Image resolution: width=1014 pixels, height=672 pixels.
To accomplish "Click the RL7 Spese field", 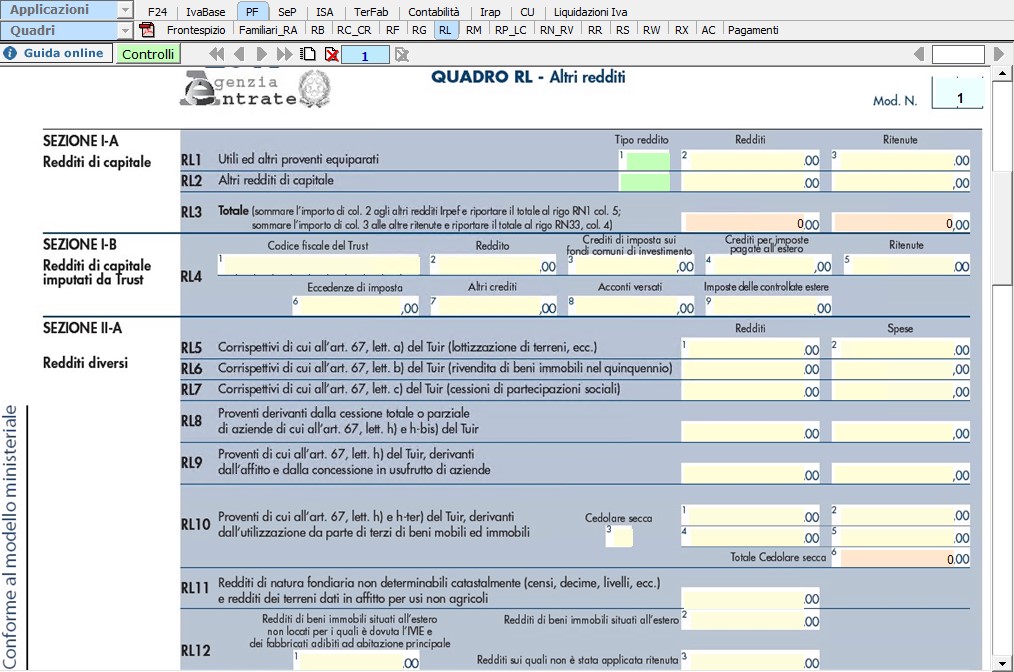I will click(901, 390).
